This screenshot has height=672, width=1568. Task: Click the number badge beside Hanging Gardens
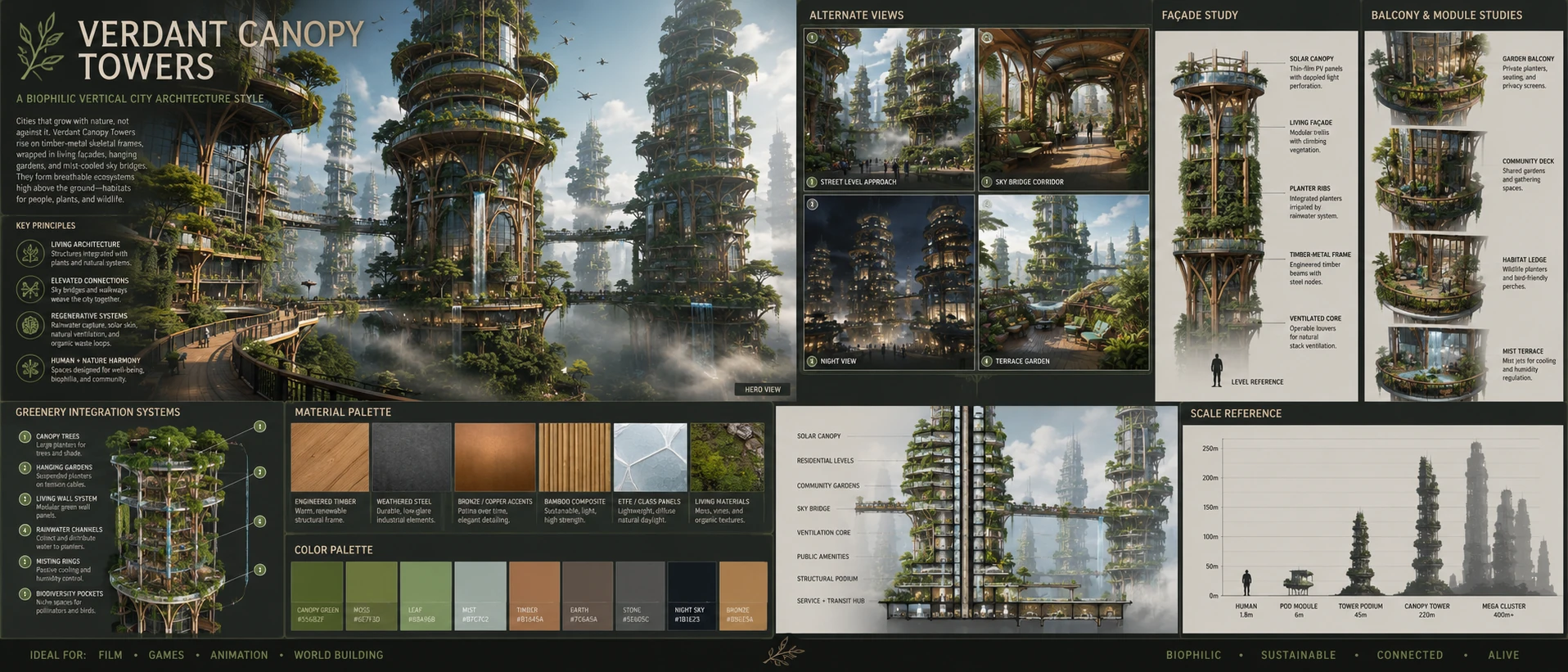click(x=25, y=468)
